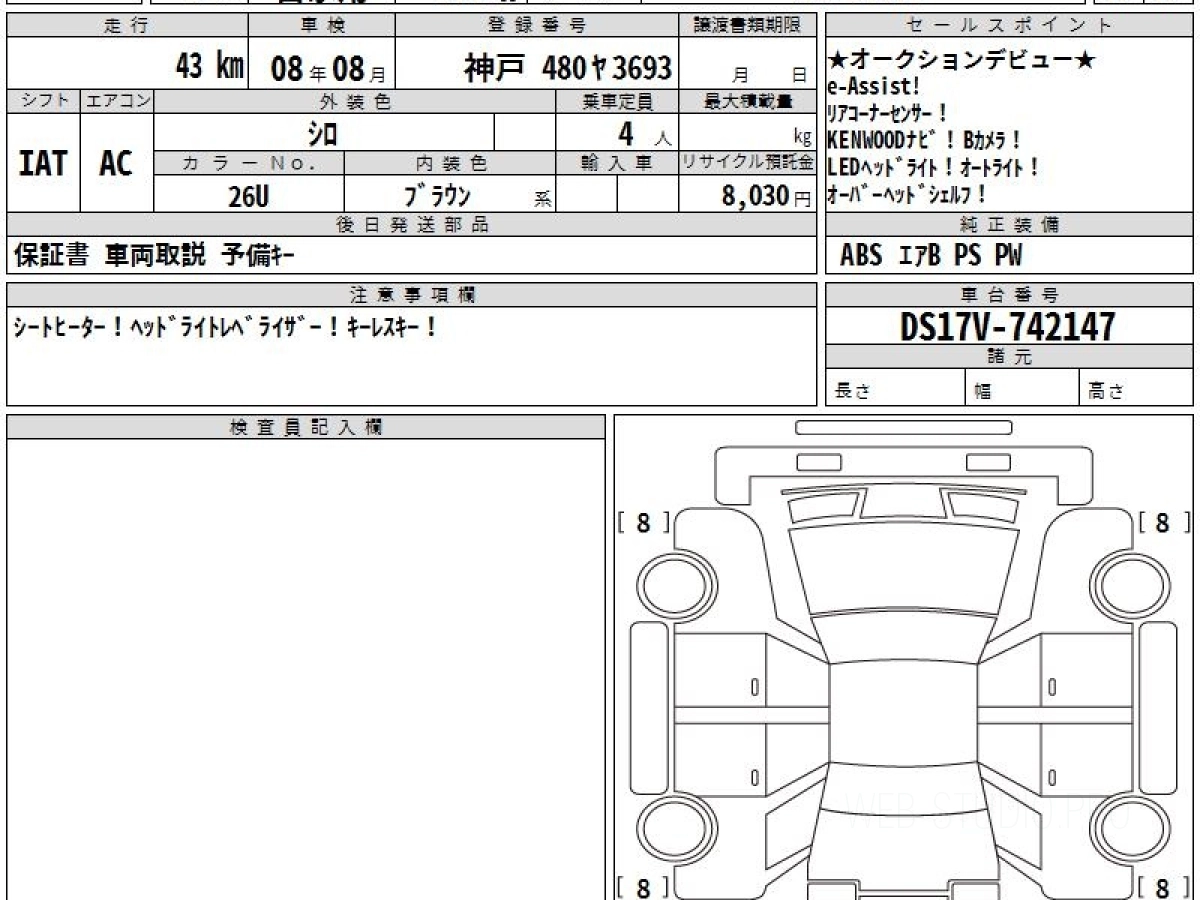Select the 長さ dimension cell
1200x900 pixels.
click(895, 388)
